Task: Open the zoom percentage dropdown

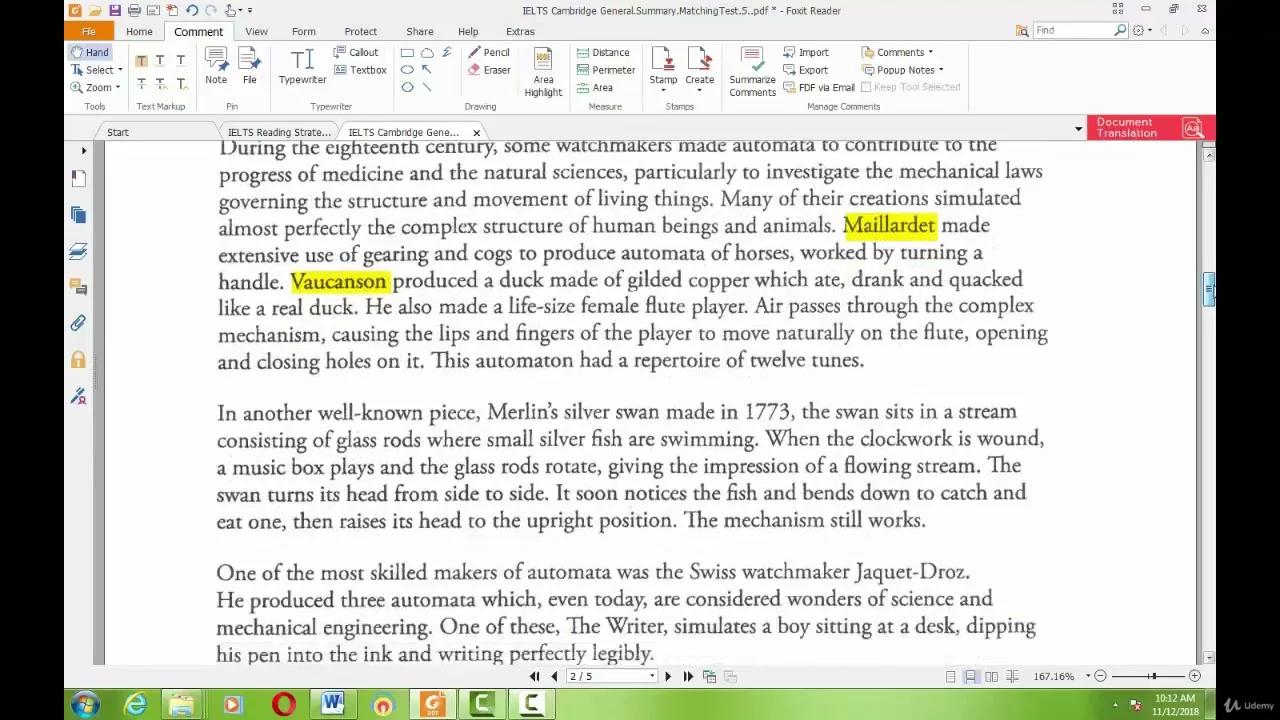Action: tap(1087, 676)
